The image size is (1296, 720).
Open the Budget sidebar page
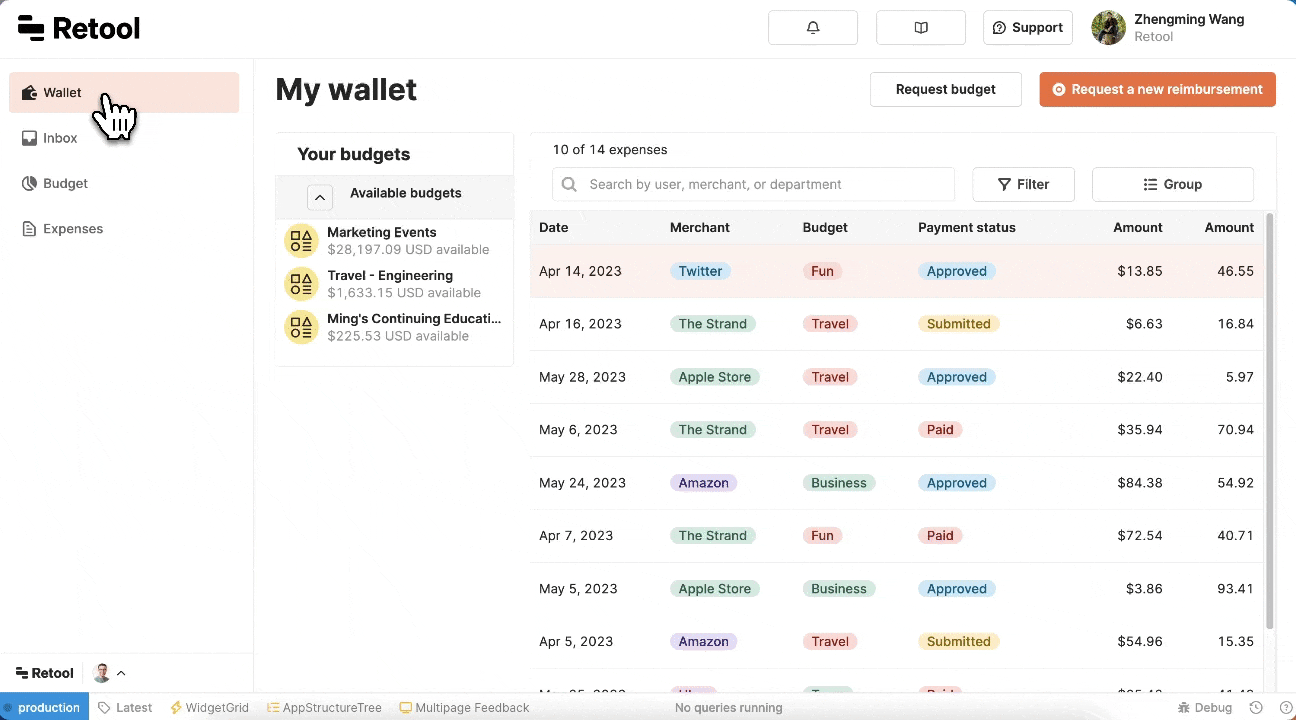tap(65, 183)
